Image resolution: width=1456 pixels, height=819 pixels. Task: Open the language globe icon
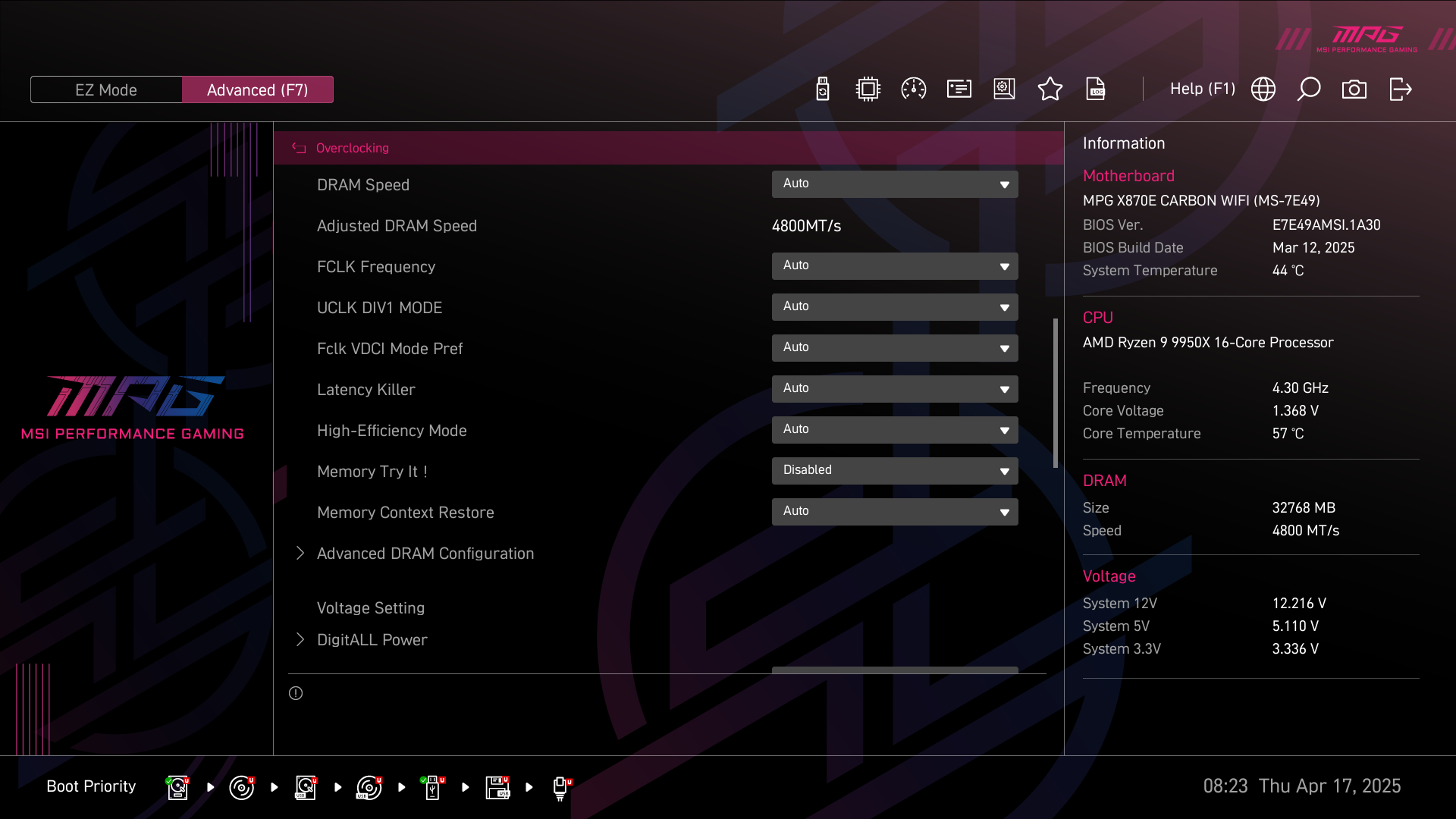click(1263, 89)
